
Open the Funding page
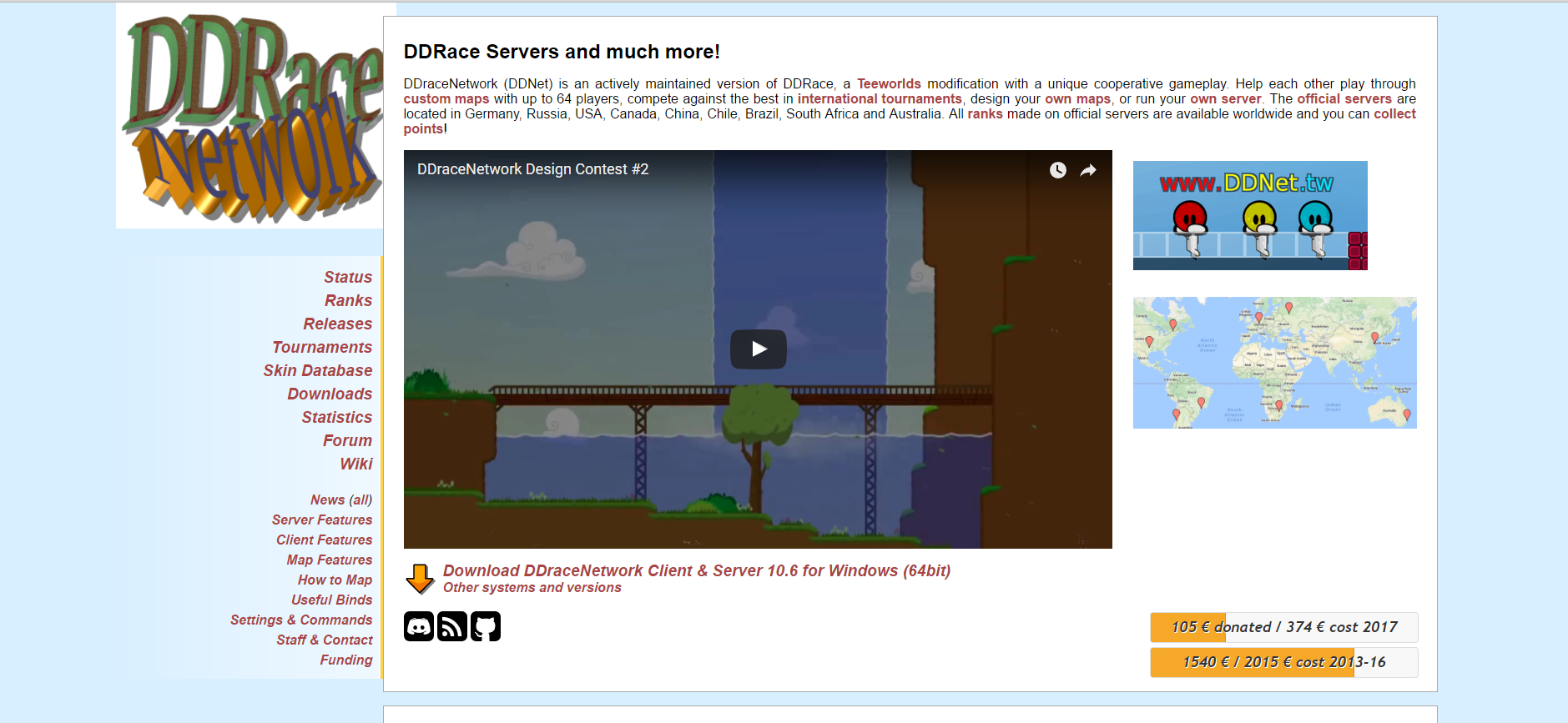pyautogui.click(x=346, y=660)
